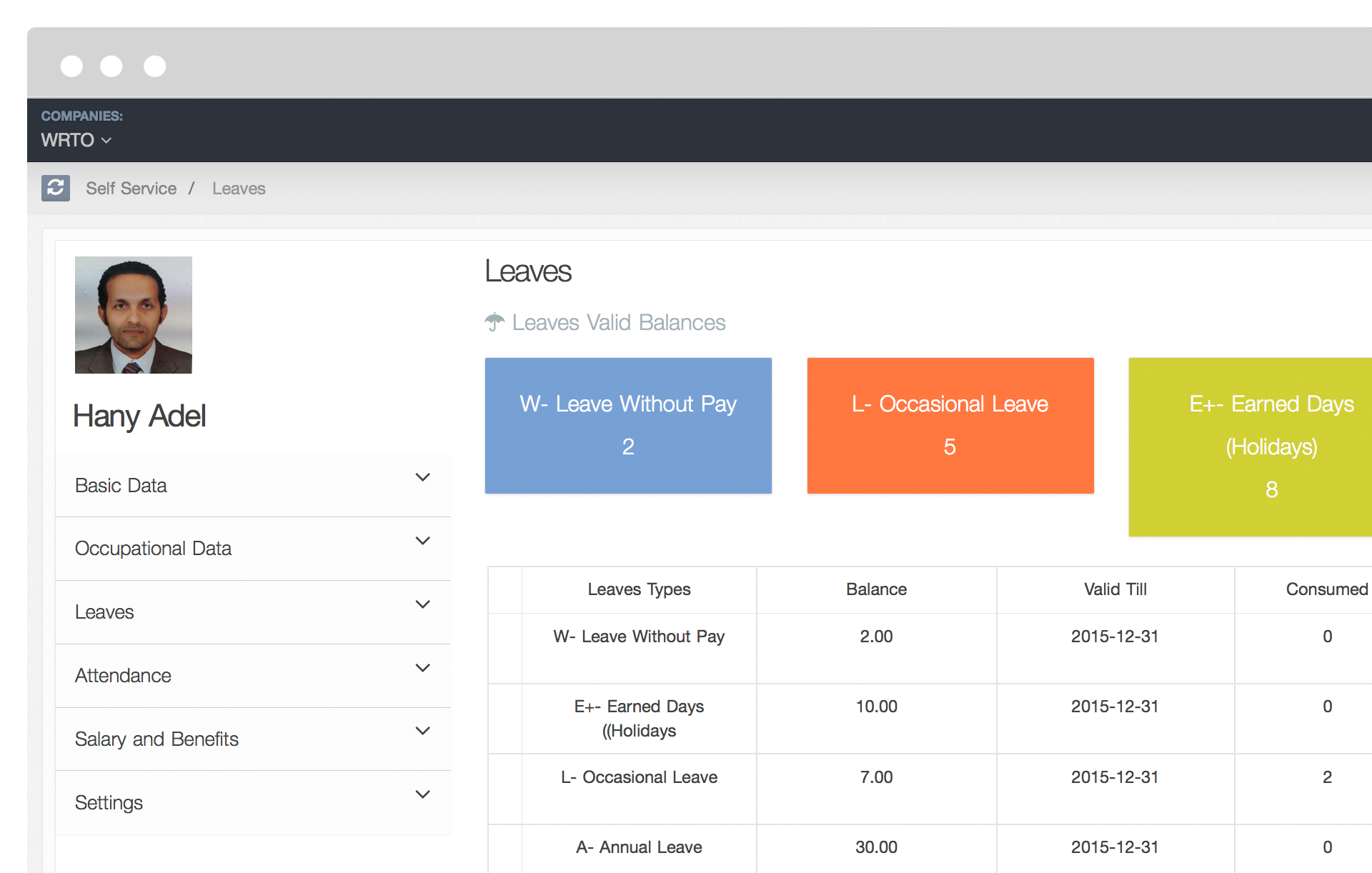Click Hany Adel's profile photo
1372x873 pixels.
(x=134, y=315)
